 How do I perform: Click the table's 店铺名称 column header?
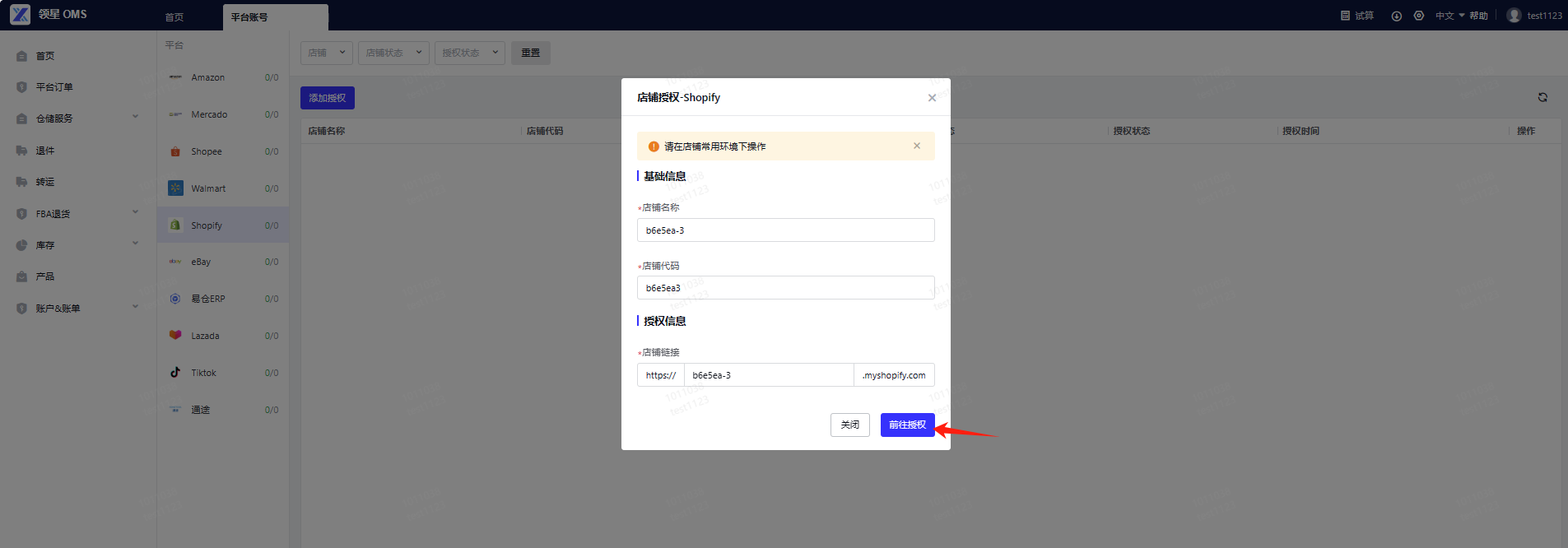pyautogui.click(x=327, y=131)
